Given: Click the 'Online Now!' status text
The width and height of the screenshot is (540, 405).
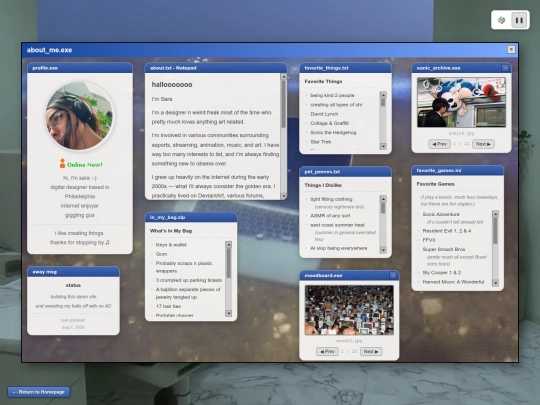Looking at the screenshot, I should (85, 165).
